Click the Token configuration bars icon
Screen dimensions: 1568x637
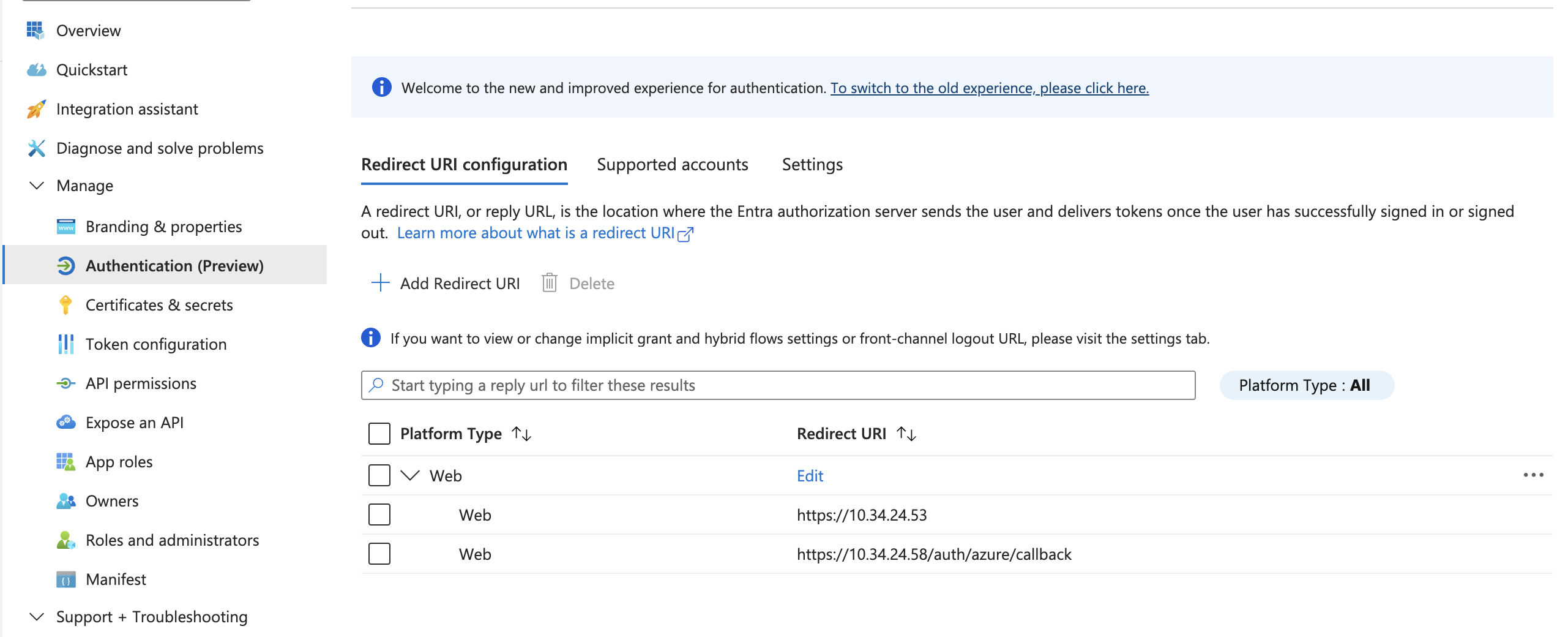pos(65,344)
